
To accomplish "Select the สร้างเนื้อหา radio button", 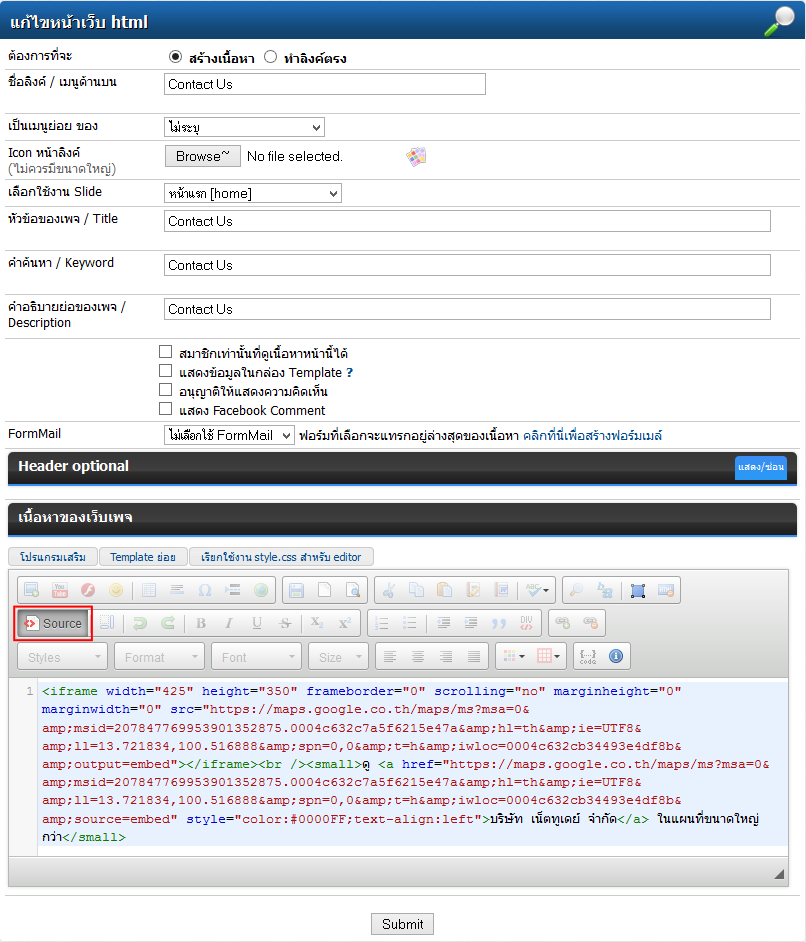I will coord(175,56).
